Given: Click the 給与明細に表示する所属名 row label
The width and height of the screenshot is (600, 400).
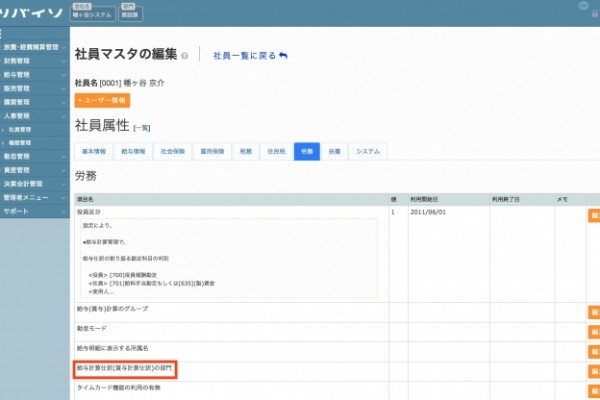Looking at the screenshot, I should tap(112, 348).
